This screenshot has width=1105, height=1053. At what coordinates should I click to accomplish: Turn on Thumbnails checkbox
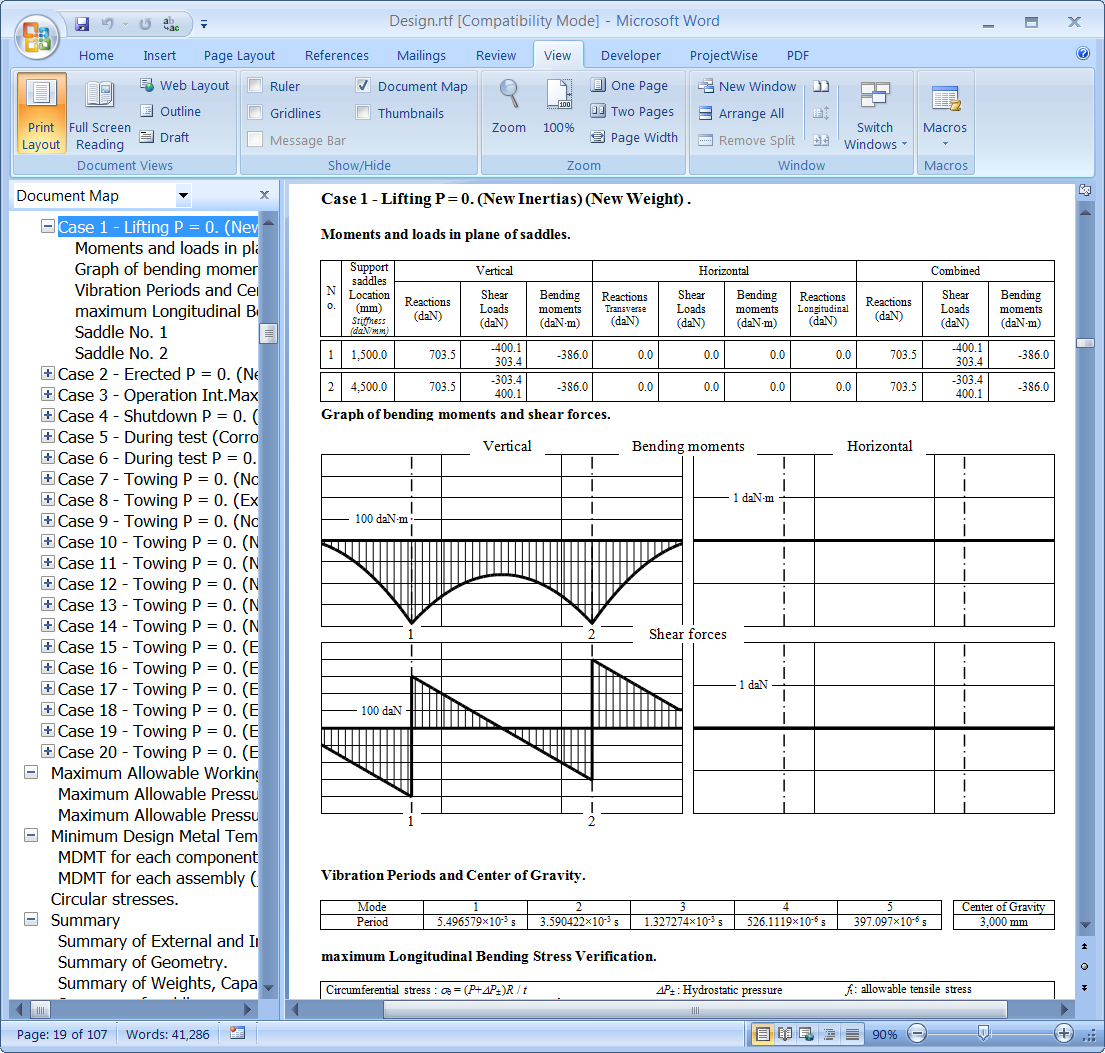point(363,113)
